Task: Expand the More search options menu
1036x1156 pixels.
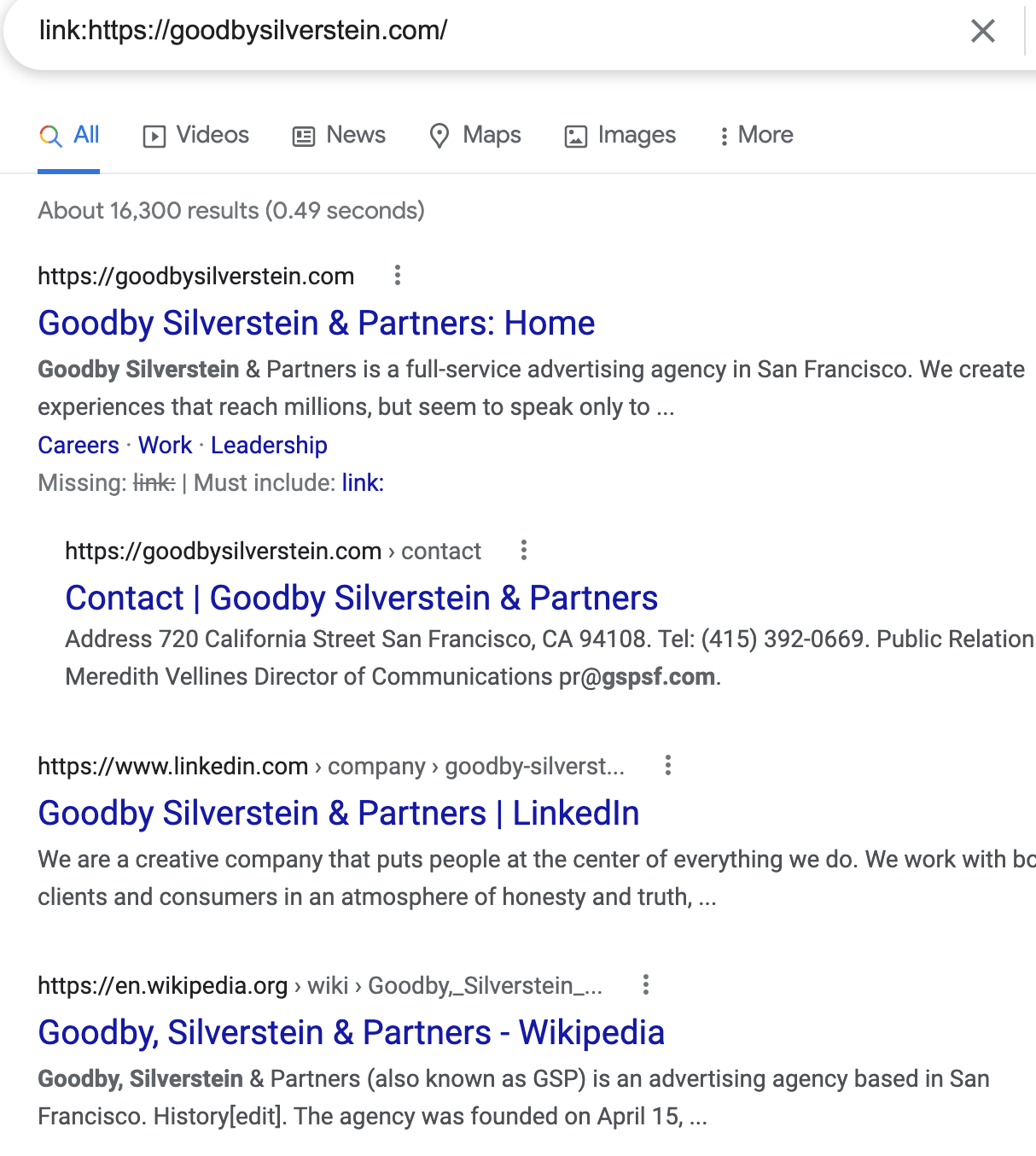Action: click(x=757, y=135)
